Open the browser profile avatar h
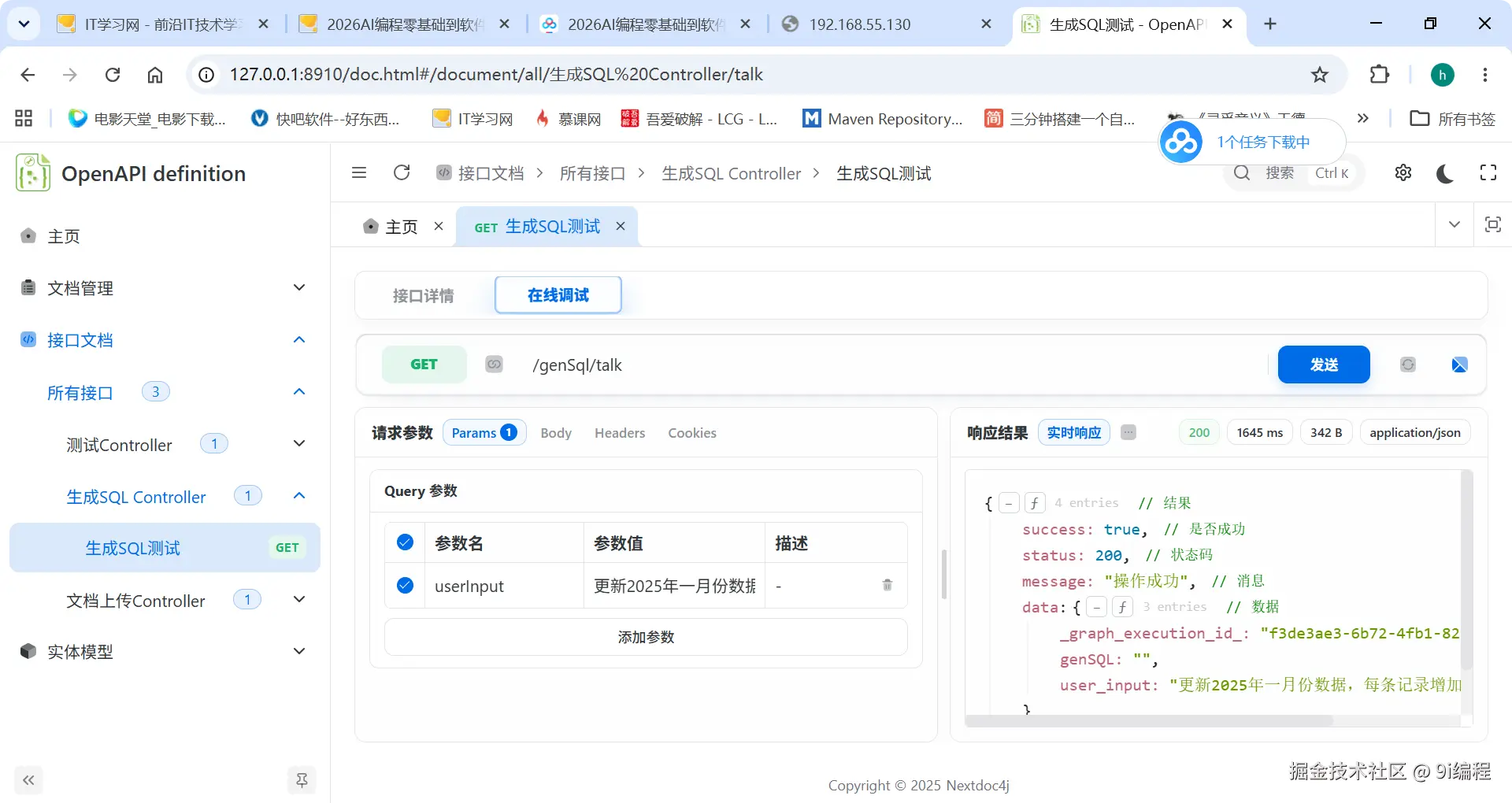The height and width of the screenshot is (803, 1512). (x=1442, y=75)
